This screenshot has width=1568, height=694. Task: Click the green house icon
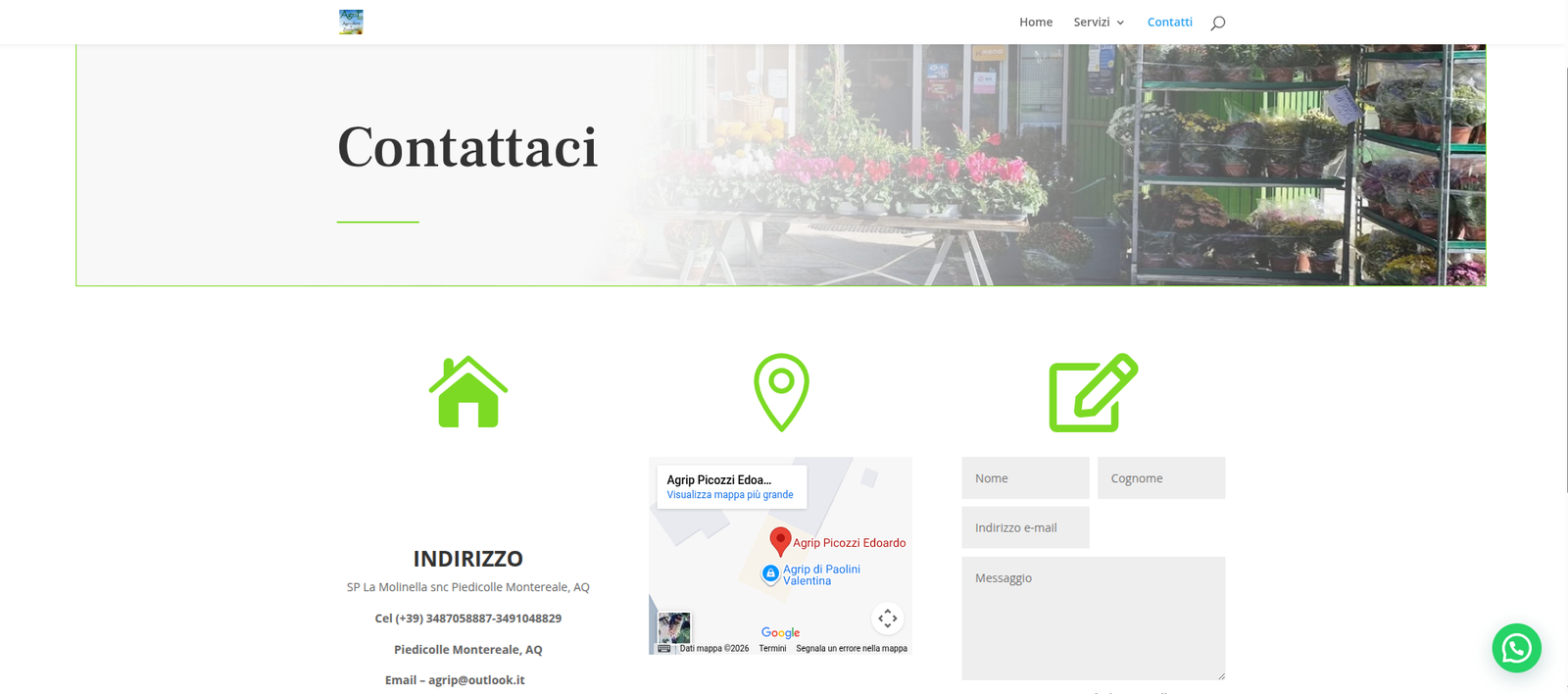468,392
